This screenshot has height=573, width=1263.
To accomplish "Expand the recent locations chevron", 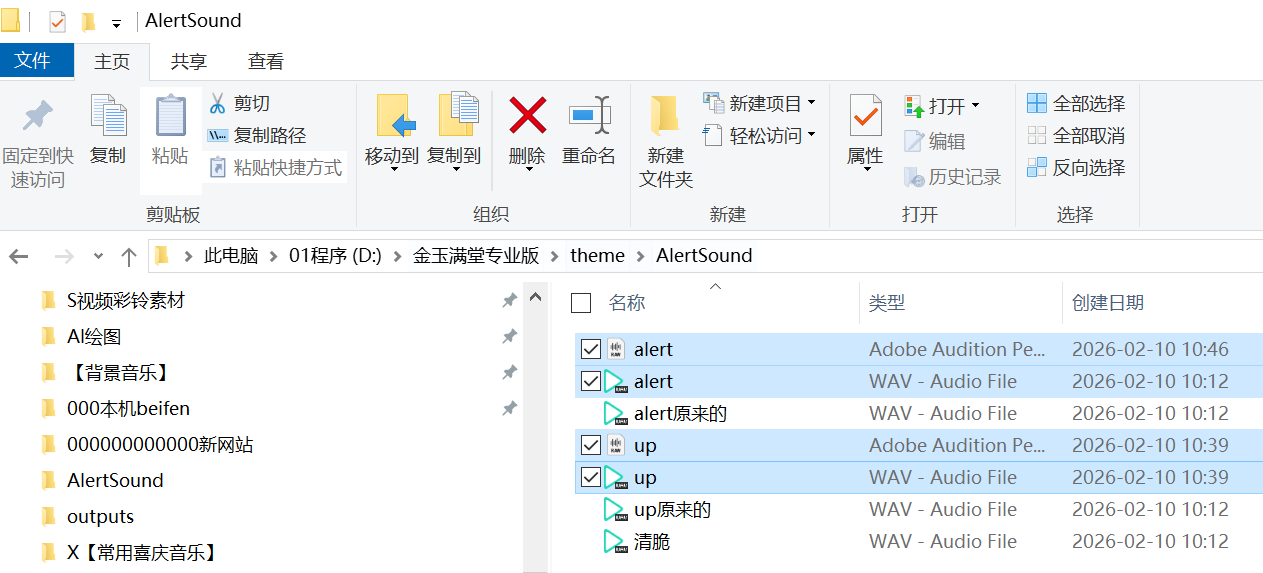I will click(x=98, y=256).
